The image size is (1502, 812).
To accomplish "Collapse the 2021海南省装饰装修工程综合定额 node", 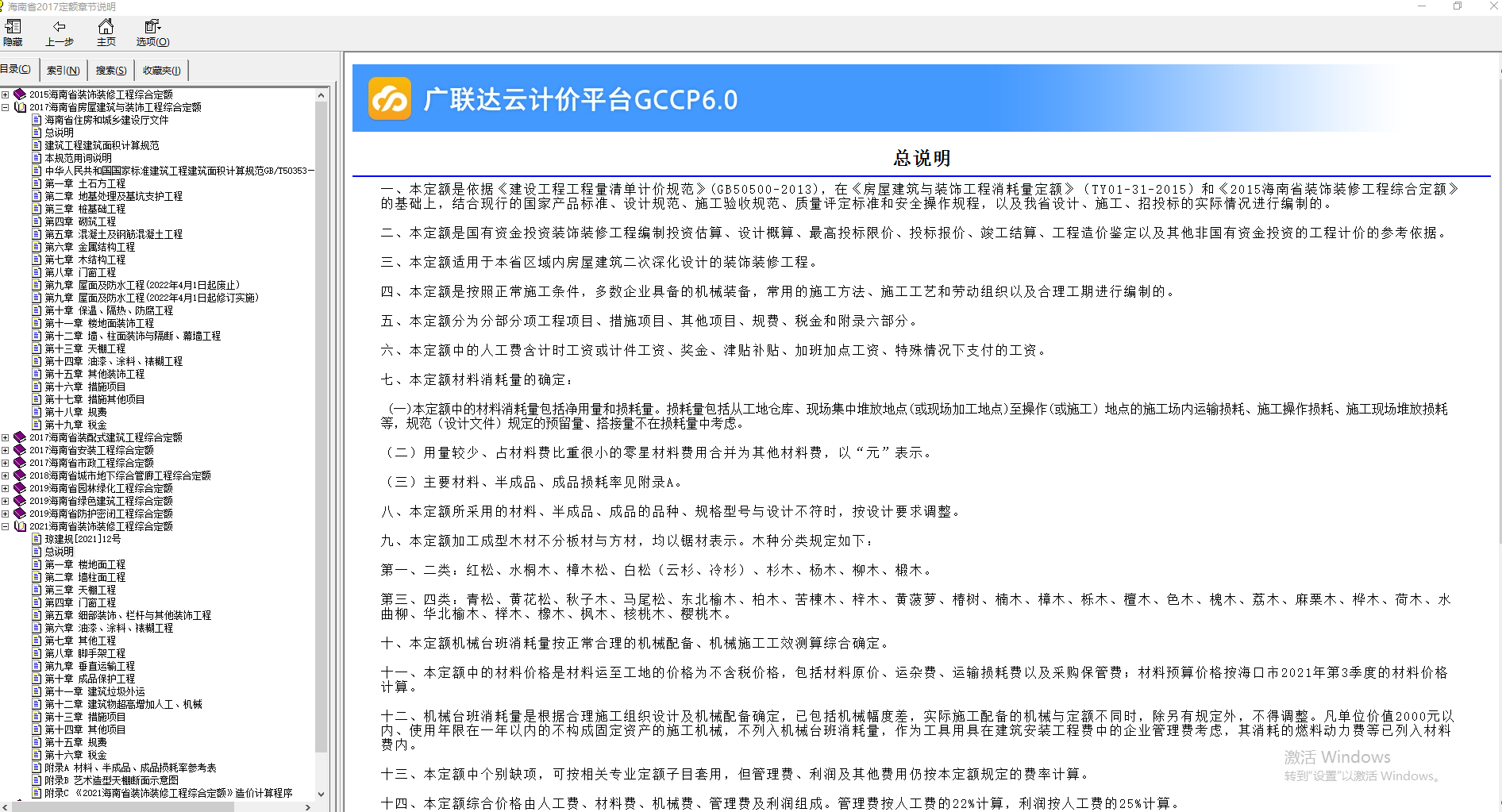I will tap(6, 526).
